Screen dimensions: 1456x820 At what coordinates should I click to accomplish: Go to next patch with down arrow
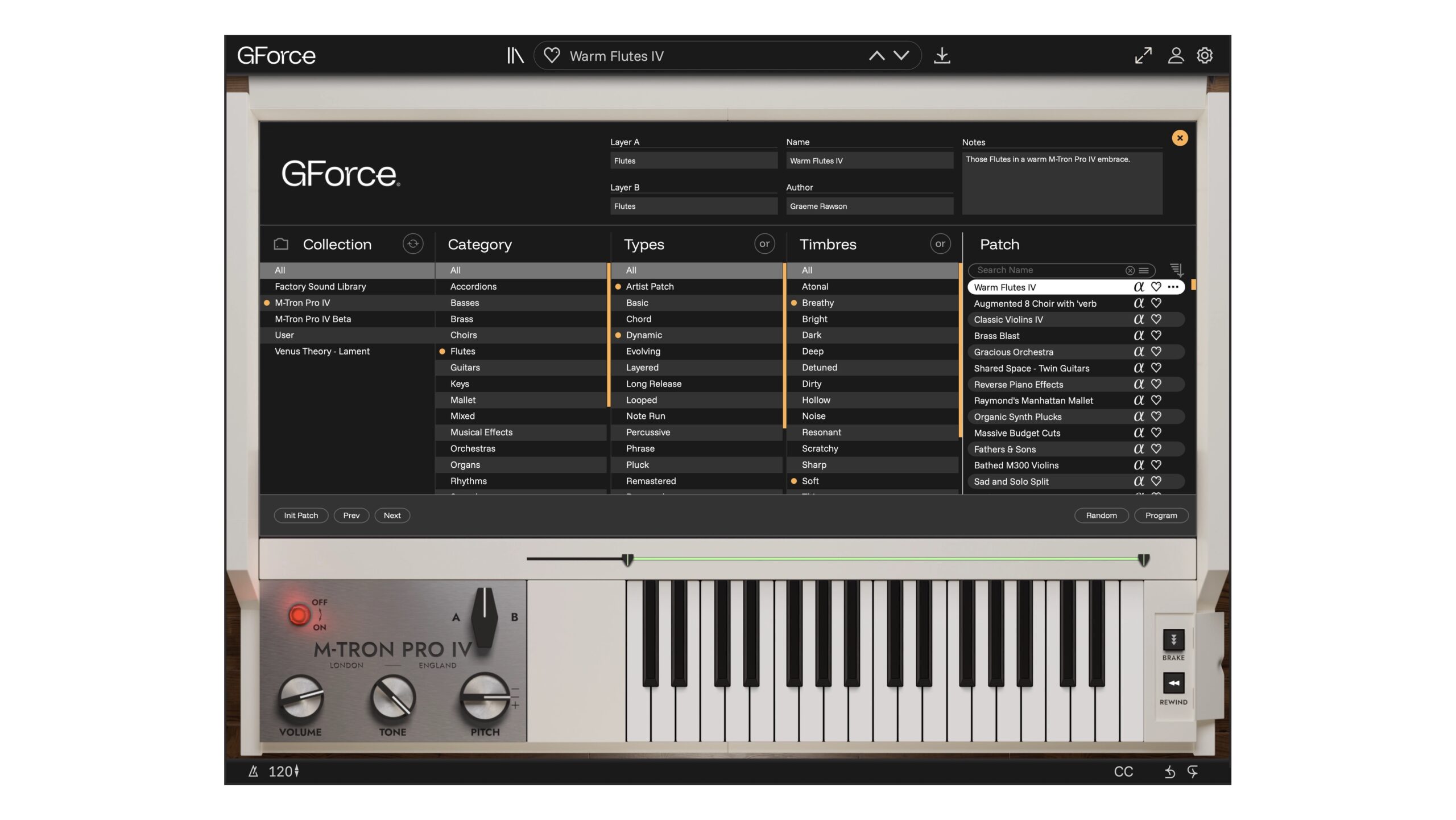(901, 56)
